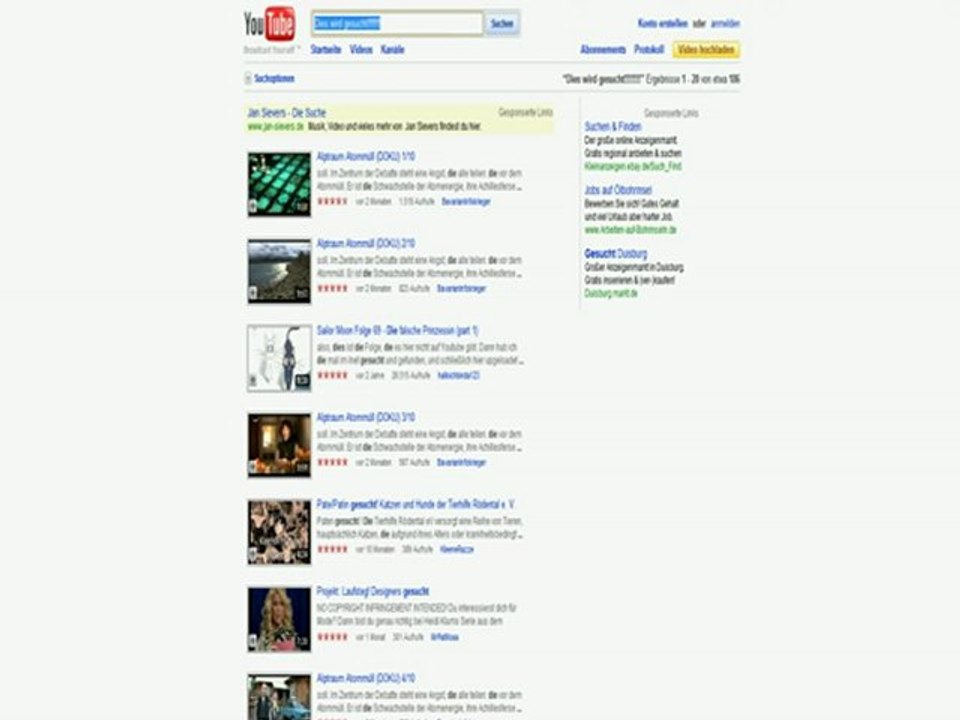Click green URL under Jobs auf Ölbohrinsel ad
Viewport: 960px width, 720px height.
pos(631,230)
